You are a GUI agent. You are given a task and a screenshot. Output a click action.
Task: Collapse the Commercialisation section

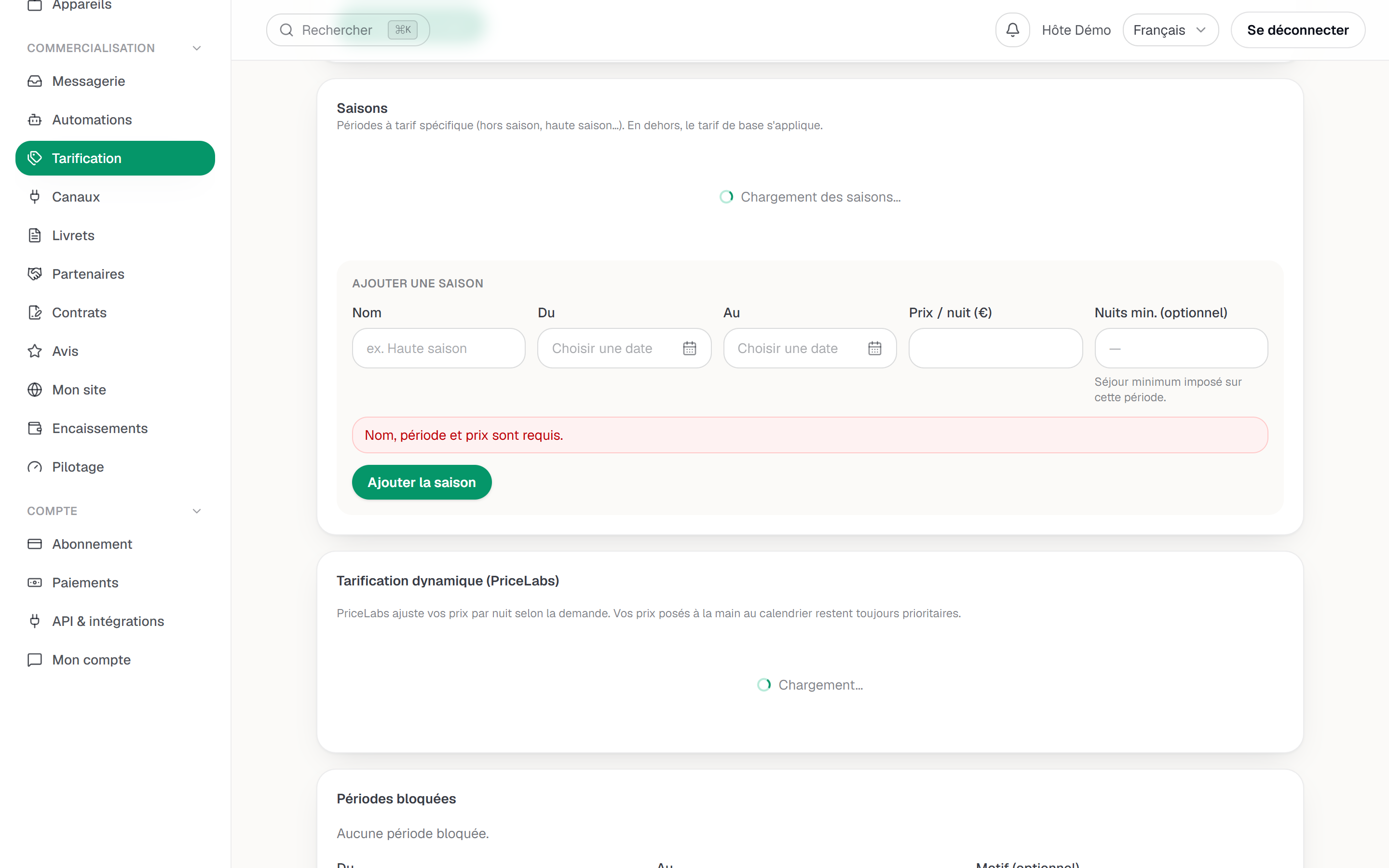[x=197, y=48]
